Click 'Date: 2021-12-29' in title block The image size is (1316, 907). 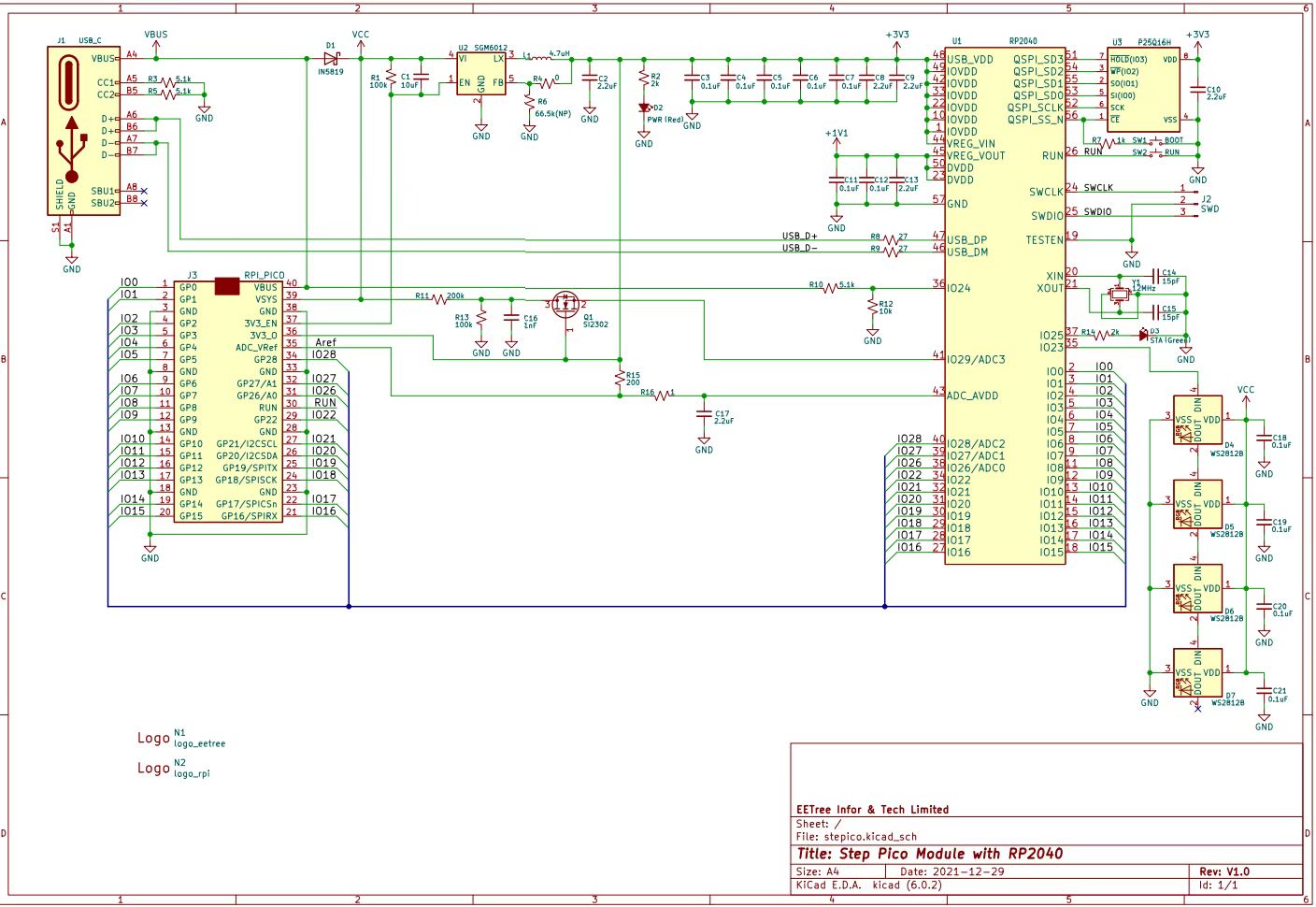click(952, 871)
